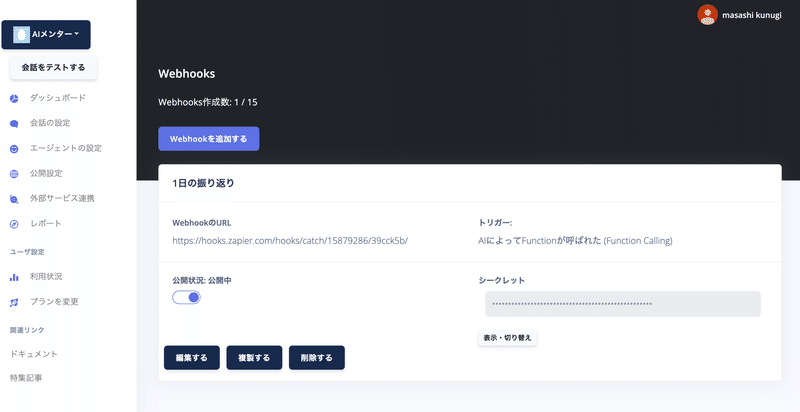Viewport: 800px width, 412px height.
Task: Select 公開設定 from sidebar
Action: [46, 173]
